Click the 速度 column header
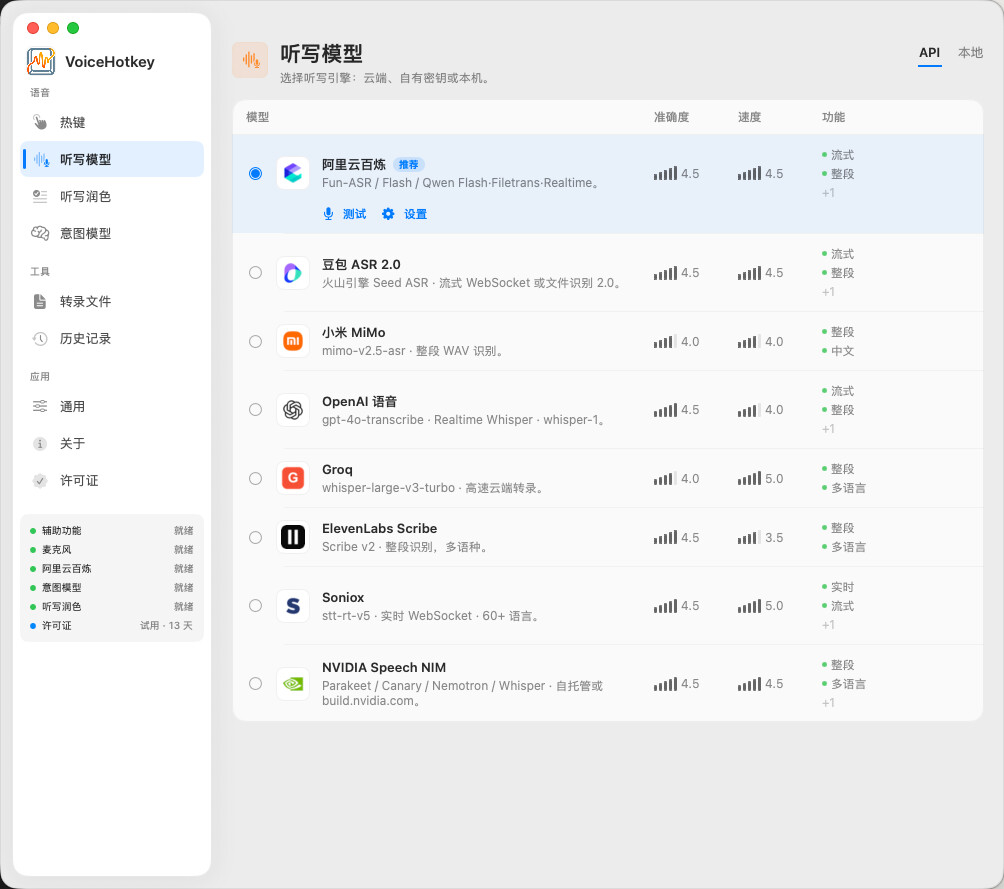Image resolution: width=1004 pixels, height=889 pixels. pyautogui.click(x=749, y=117)
